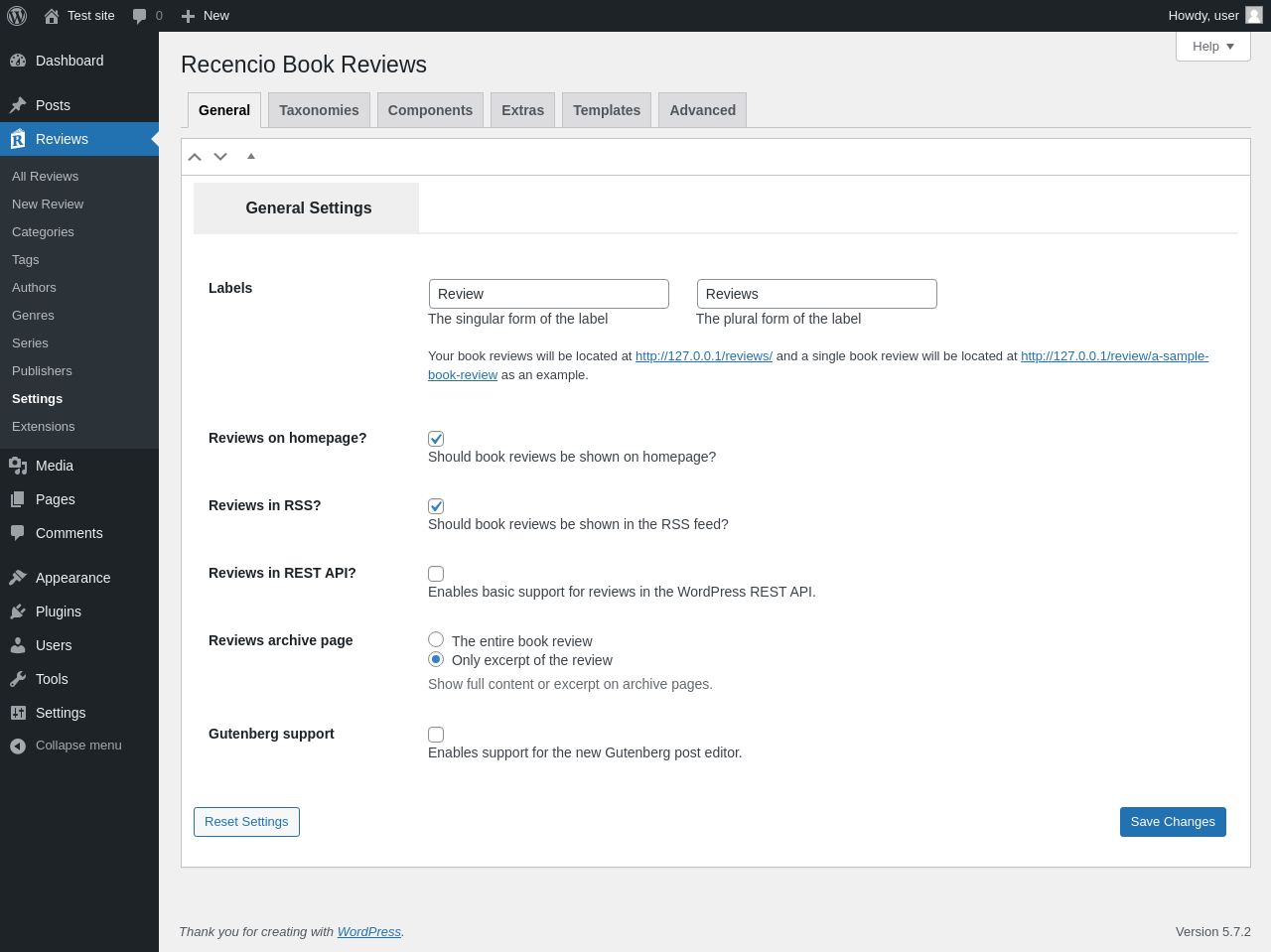Click the user avatar in top bar
Screen dimensions: 1271x952
point(1254,15)
